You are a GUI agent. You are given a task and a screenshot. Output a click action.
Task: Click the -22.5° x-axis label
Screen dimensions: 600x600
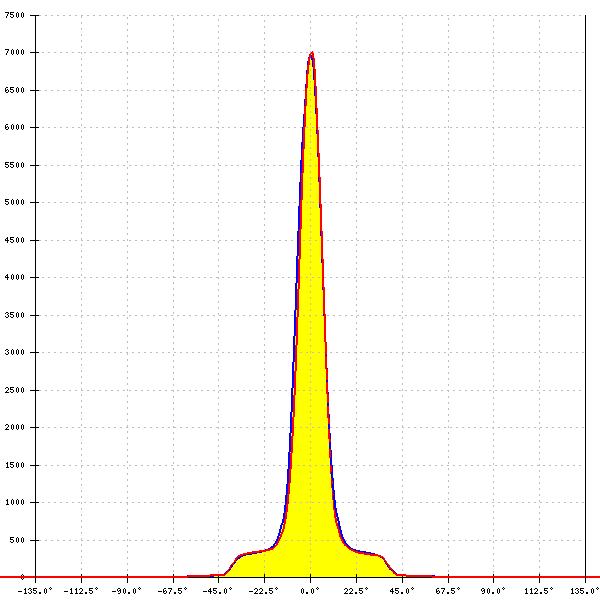pyautogui.click(x=264, y=591)
